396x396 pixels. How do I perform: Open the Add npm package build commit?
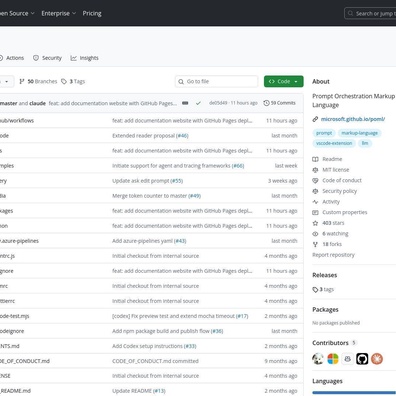[x=161, y=331]
